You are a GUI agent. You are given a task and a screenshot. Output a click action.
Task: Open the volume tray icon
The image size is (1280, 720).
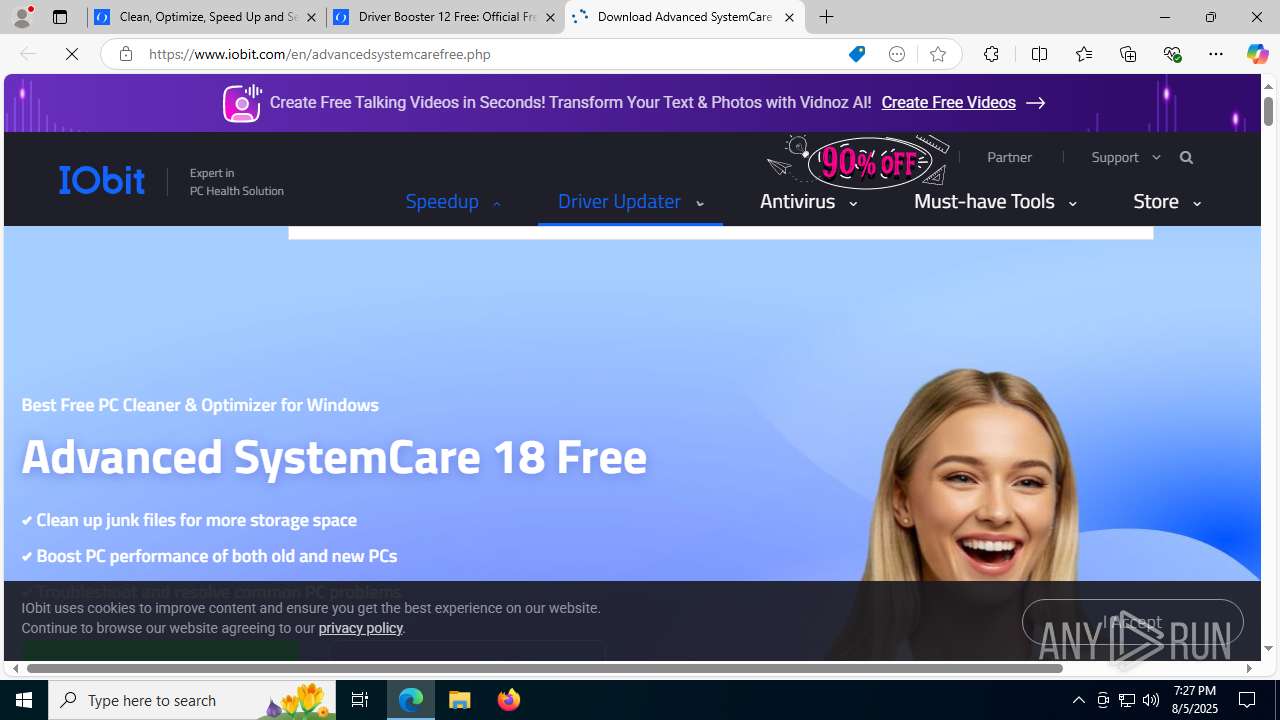[x=1151, y=700]
